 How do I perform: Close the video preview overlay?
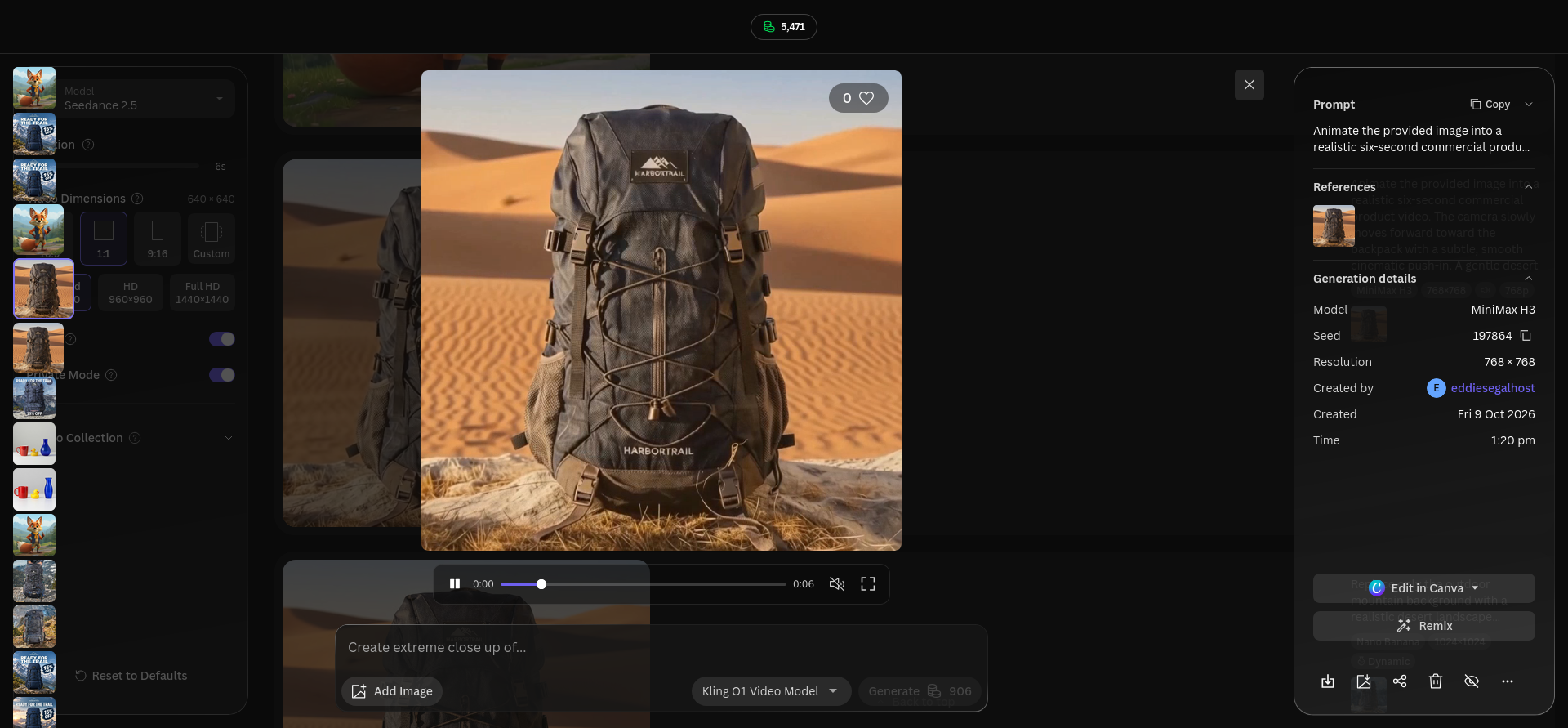coord(1249,85)
